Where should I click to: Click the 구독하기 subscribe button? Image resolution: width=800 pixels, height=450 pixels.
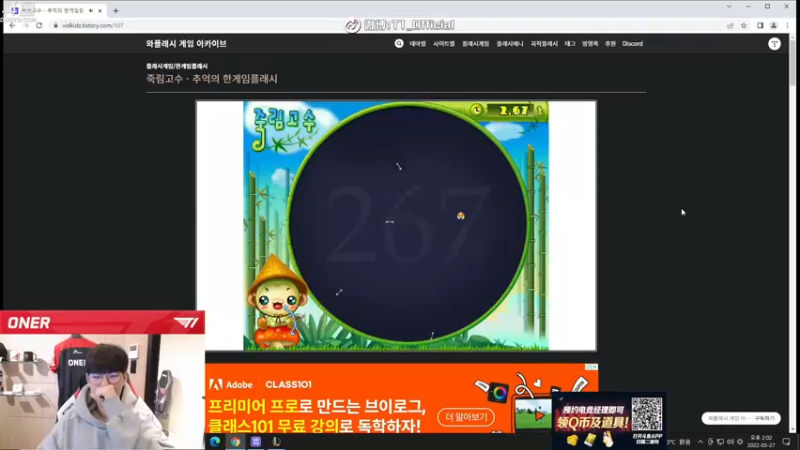coord(765,418)
